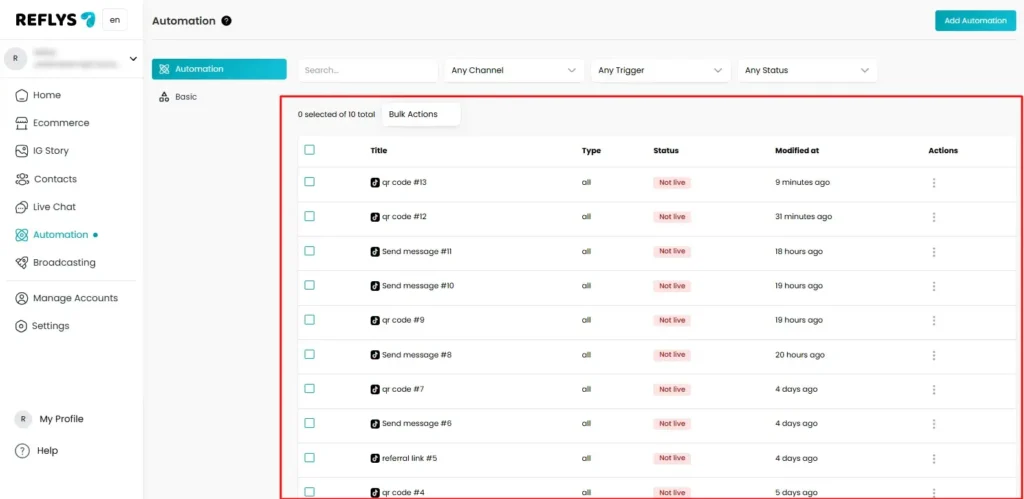
Task: Expand the account switcher chevron
Action: (x=133, y=59)
